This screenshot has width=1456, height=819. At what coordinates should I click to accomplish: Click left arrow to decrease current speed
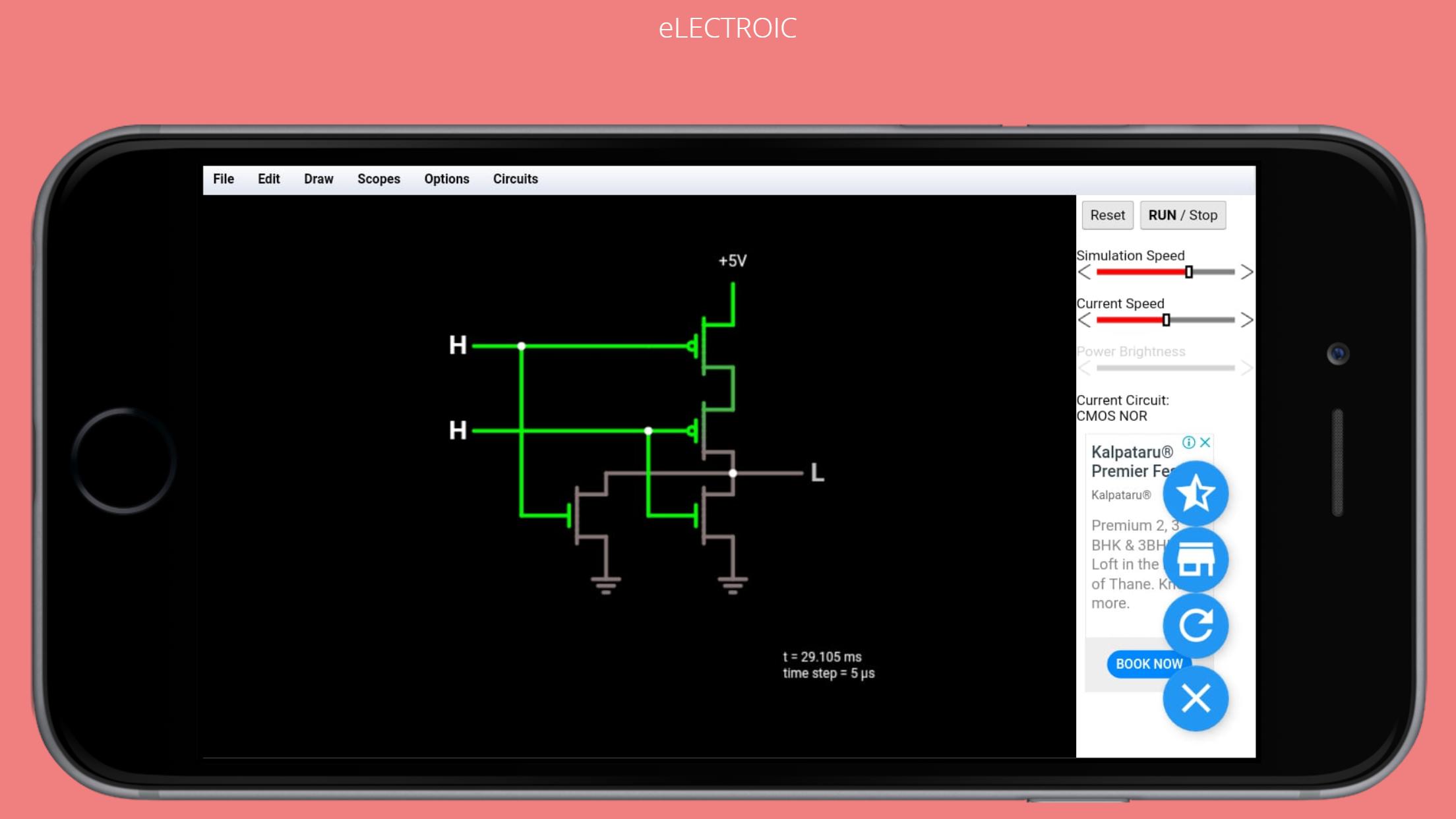[1084, 320]
